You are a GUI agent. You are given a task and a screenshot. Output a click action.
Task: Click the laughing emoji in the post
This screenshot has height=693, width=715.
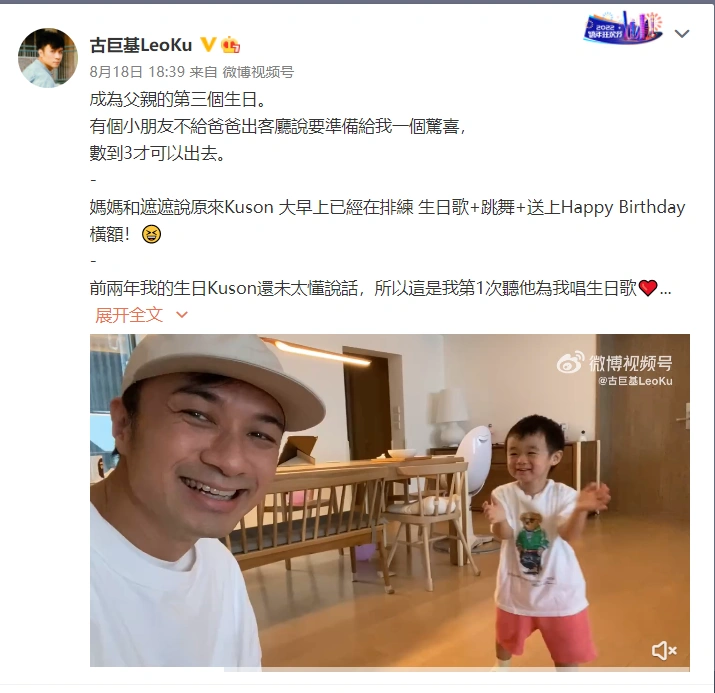[x=151, y=234]
